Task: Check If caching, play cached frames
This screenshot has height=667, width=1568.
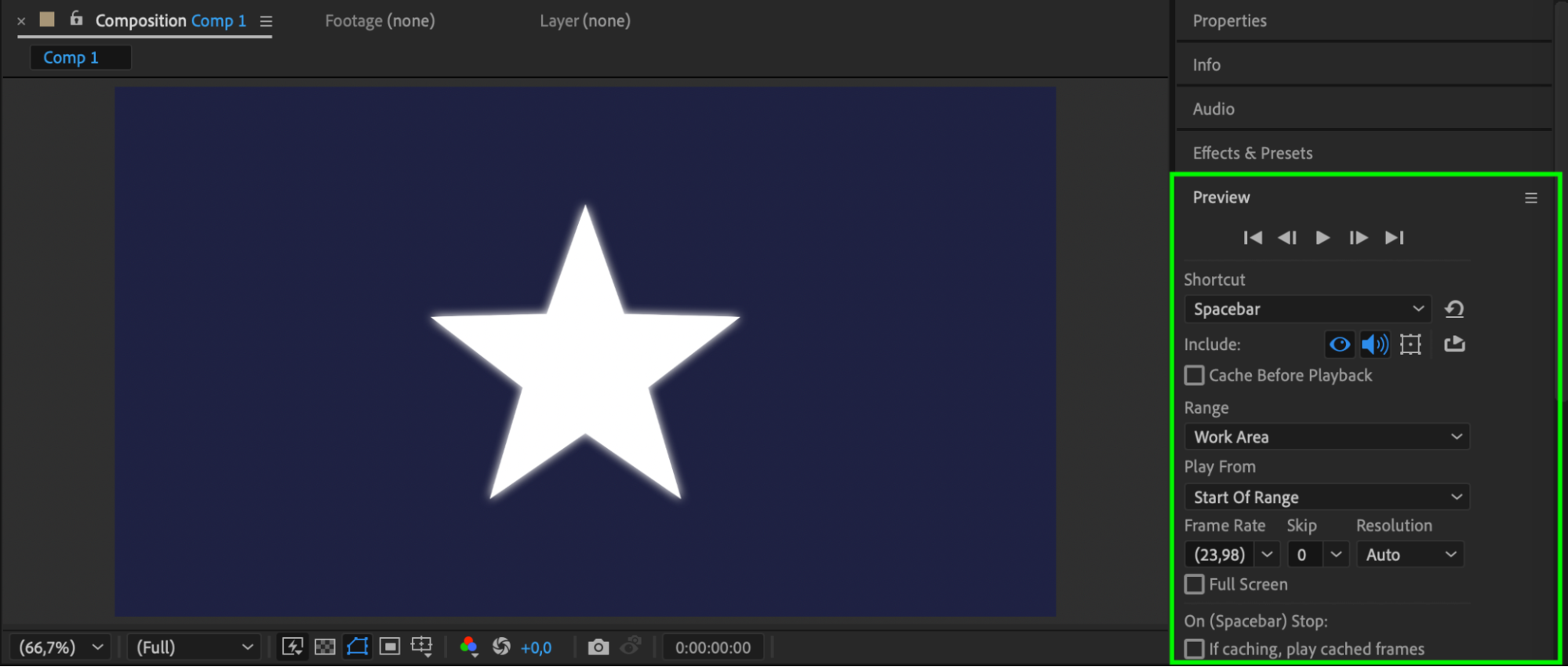Action: [1194, 649]
